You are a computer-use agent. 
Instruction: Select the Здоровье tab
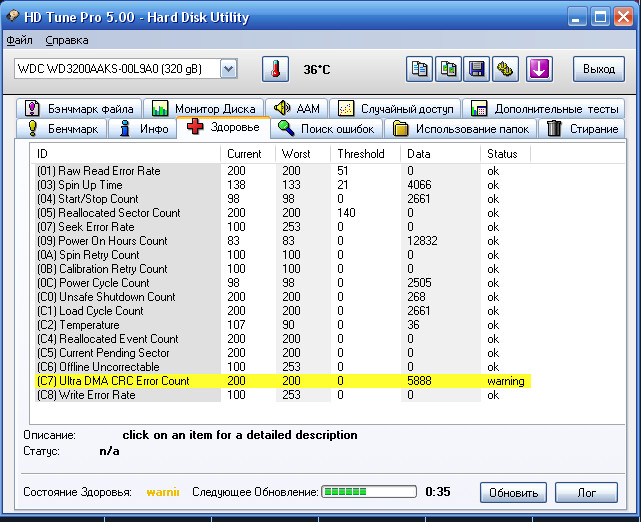[x=223, y=128]
